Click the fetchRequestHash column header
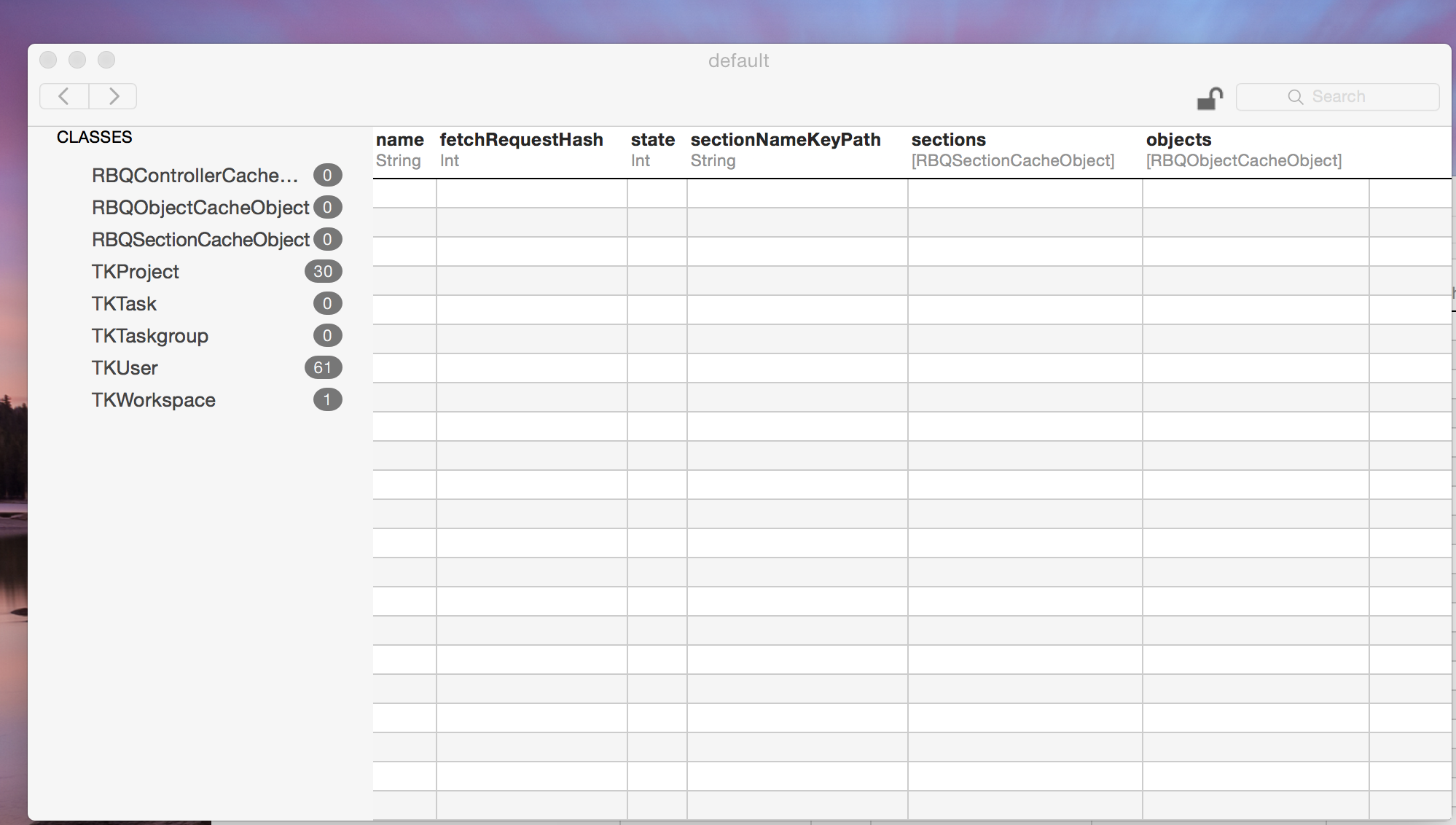The image size is (1456, 825). (521, 149)
